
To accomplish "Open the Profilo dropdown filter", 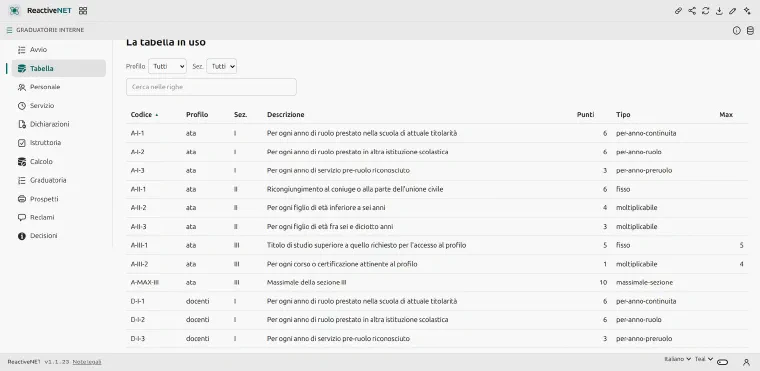I will tap(167, 66).
